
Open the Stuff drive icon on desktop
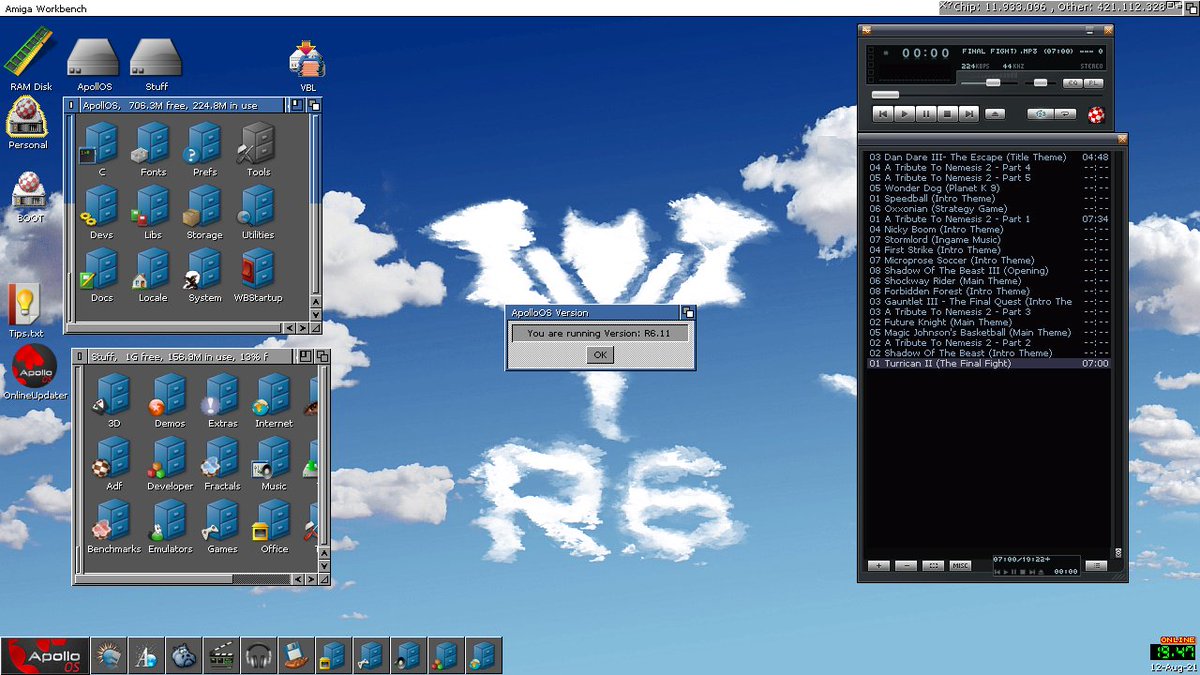(x=156, y=66)
